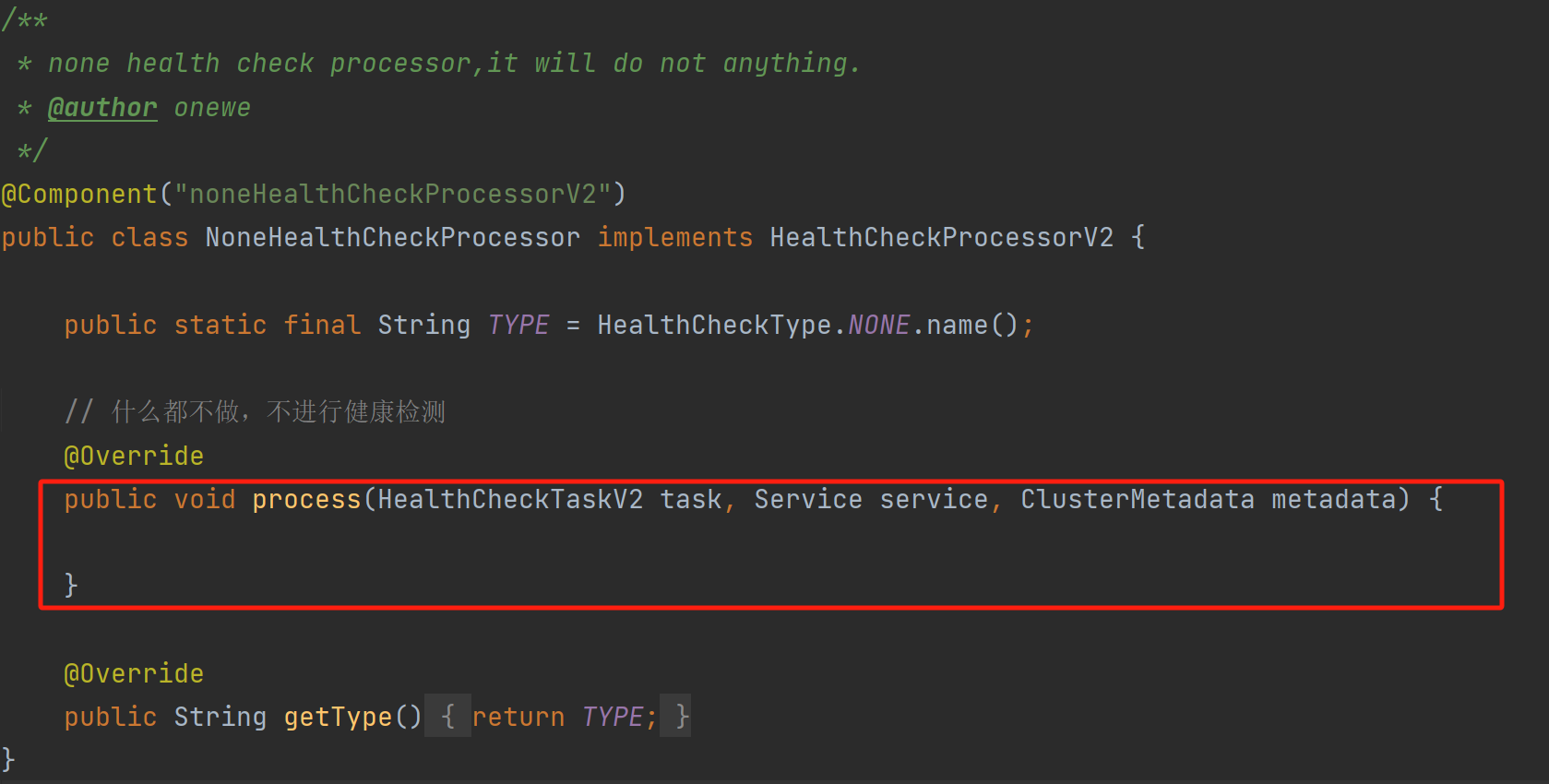Screen dimensions: 1549x784
Task: Click the HealthCheckType class reference
Action: click(714, 325)
